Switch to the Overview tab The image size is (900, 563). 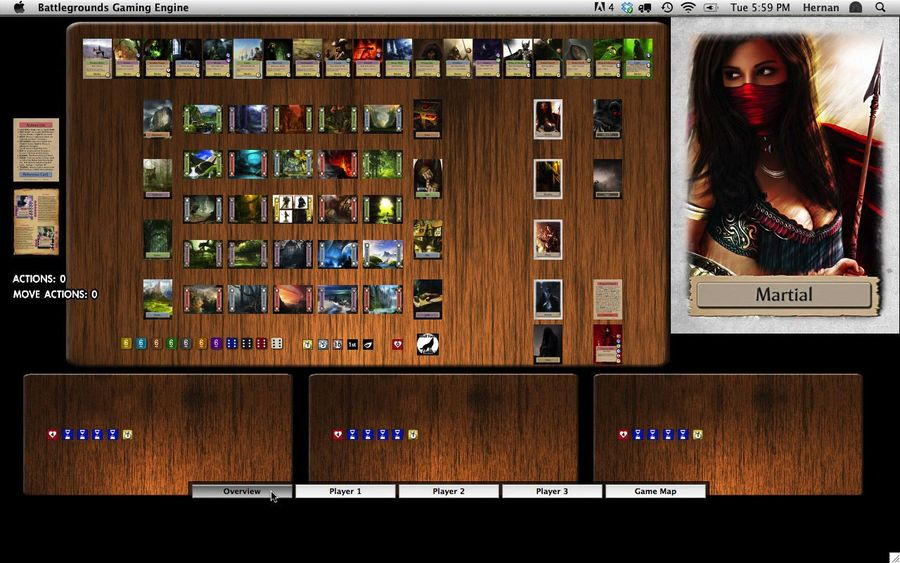point(242,491)
